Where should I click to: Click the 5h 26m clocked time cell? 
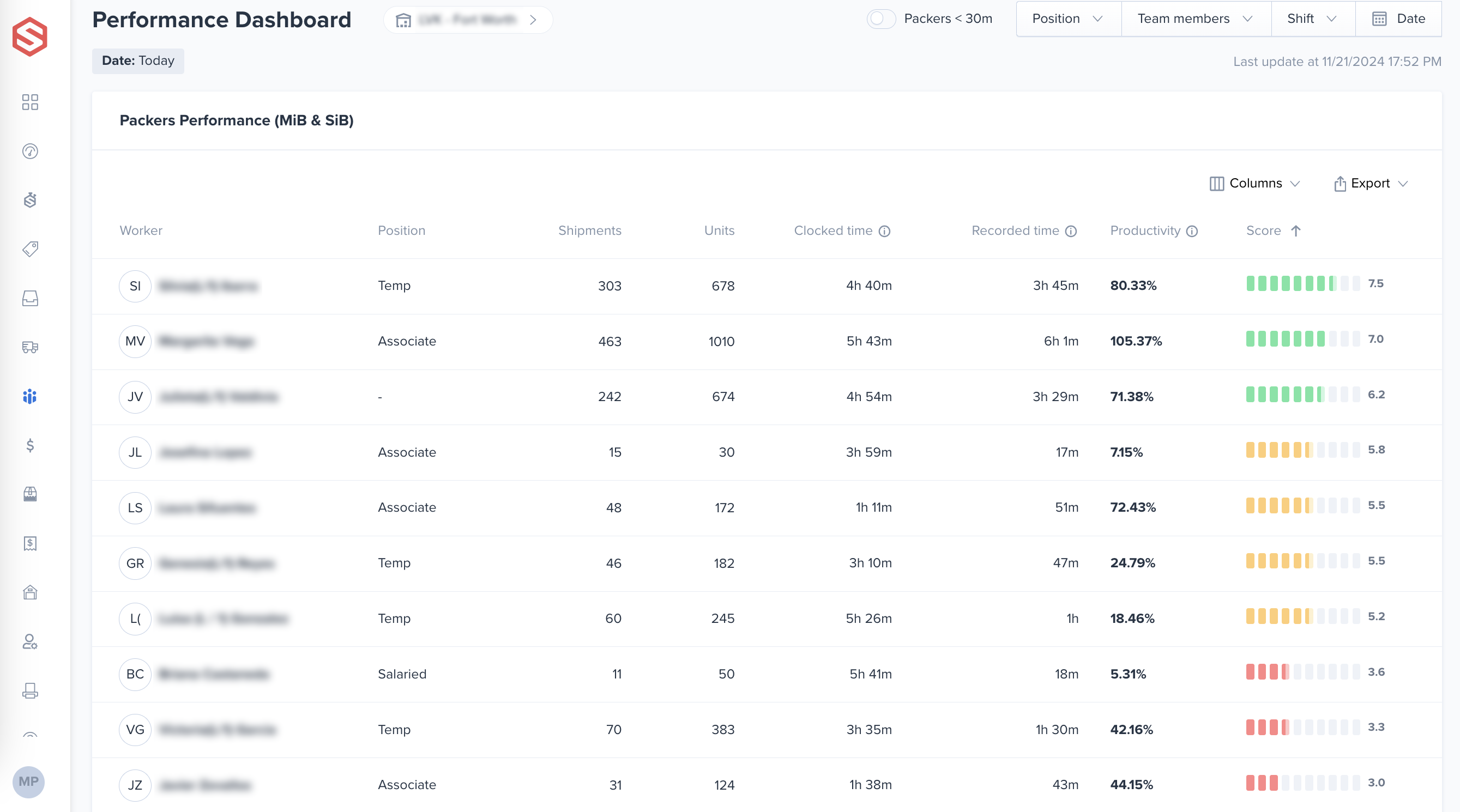869,619
